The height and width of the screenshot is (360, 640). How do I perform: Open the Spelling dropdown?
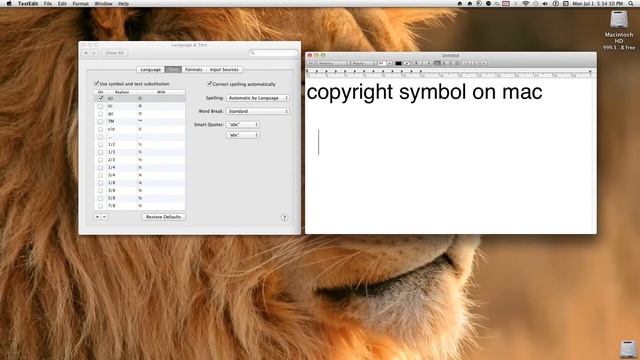point(258,98)
